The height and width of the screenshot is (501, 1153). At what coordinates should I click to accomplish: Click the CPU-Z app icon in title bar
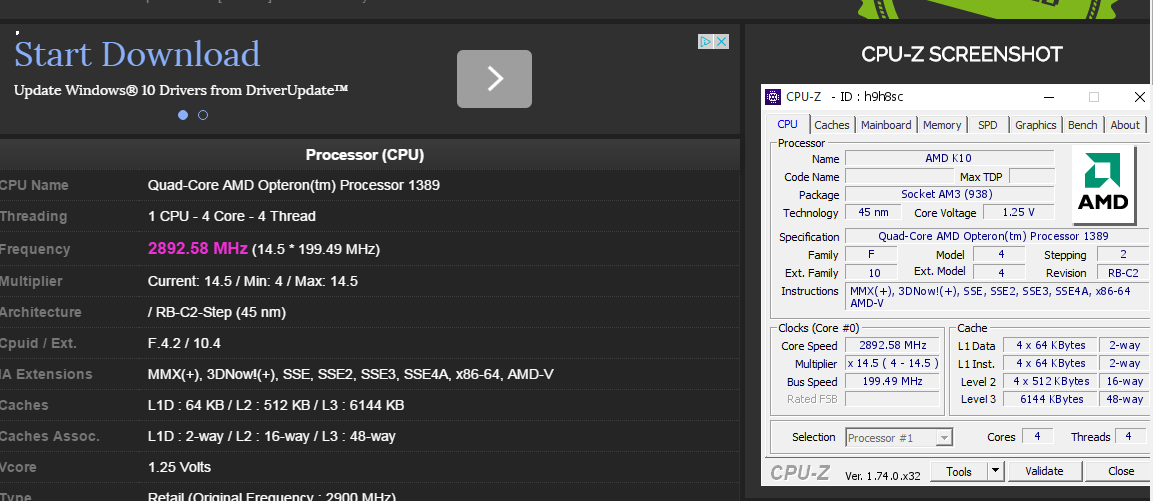click(773, 97)
